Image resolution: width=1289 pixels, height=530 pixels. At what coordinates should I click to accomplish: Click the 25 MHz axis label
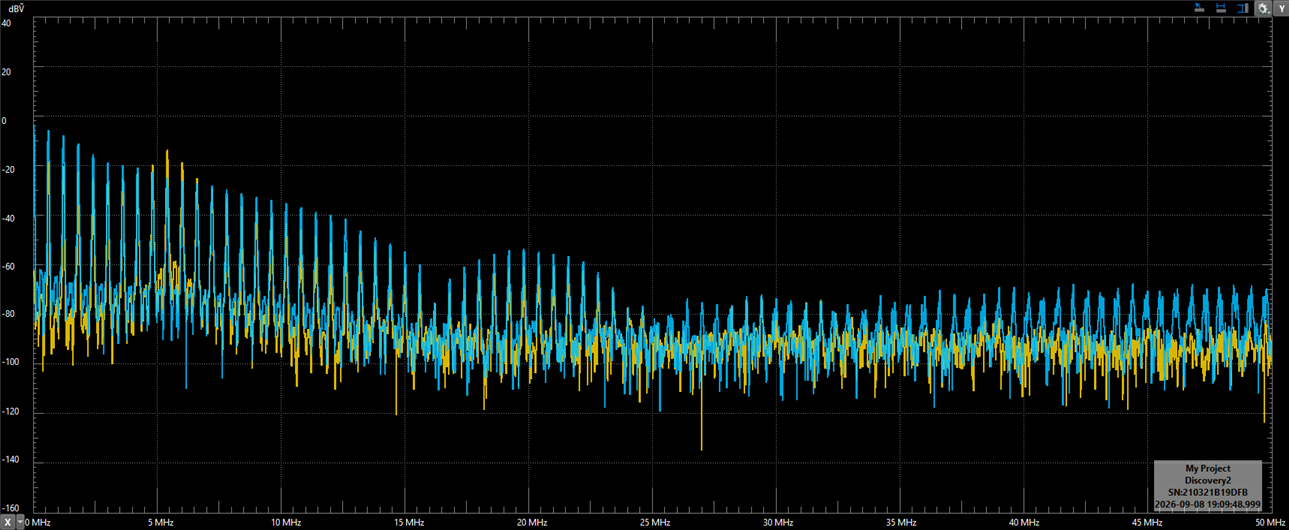point(654,523)
